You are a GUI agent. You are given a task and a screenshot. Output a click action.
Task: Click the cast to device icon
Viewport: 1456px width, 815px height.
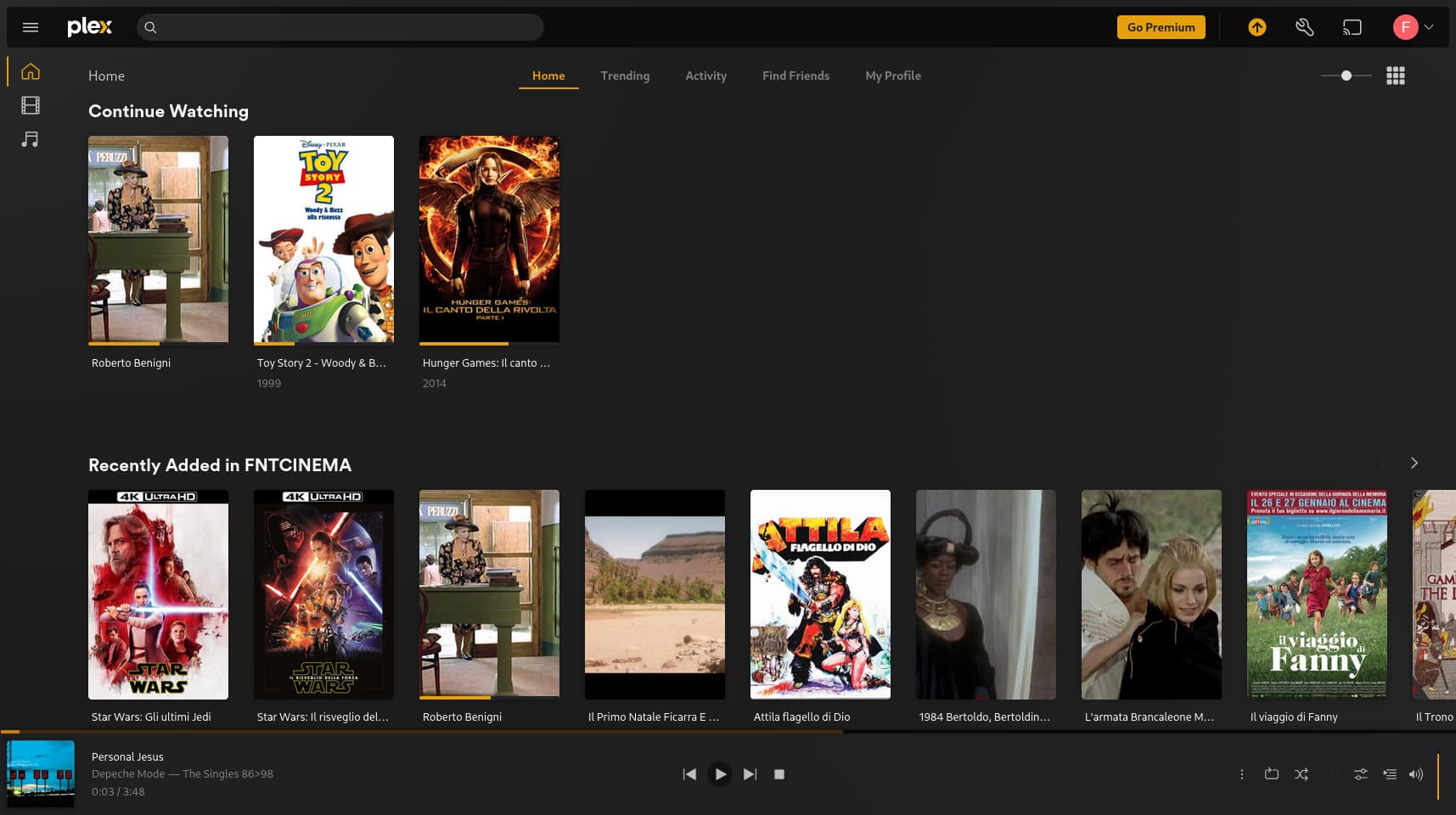pyautogui.click(x=1352, y=27)
